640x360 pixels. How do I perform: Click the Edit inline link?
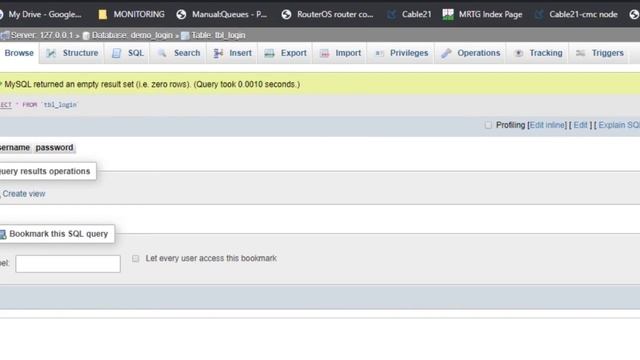pyautogui.click(x=548, y=125)
